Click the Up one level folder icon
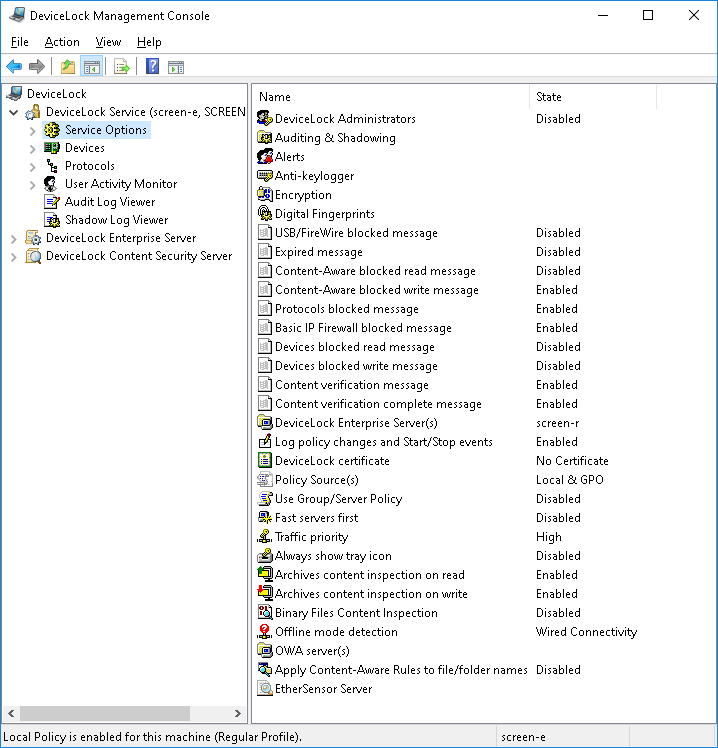 point(68,67)
